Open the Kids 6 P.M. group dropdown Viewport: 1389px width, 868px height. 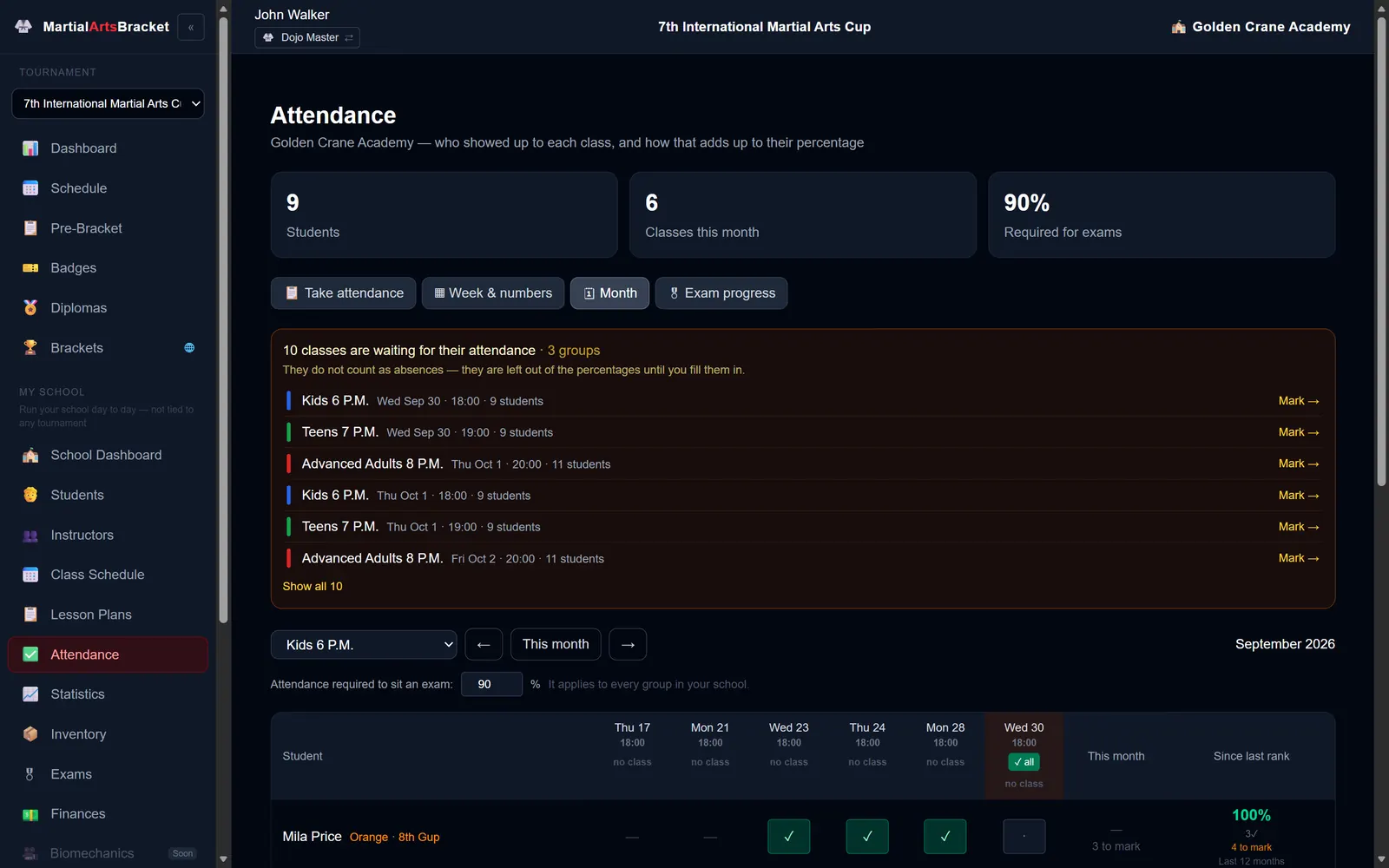pos(364,645)
